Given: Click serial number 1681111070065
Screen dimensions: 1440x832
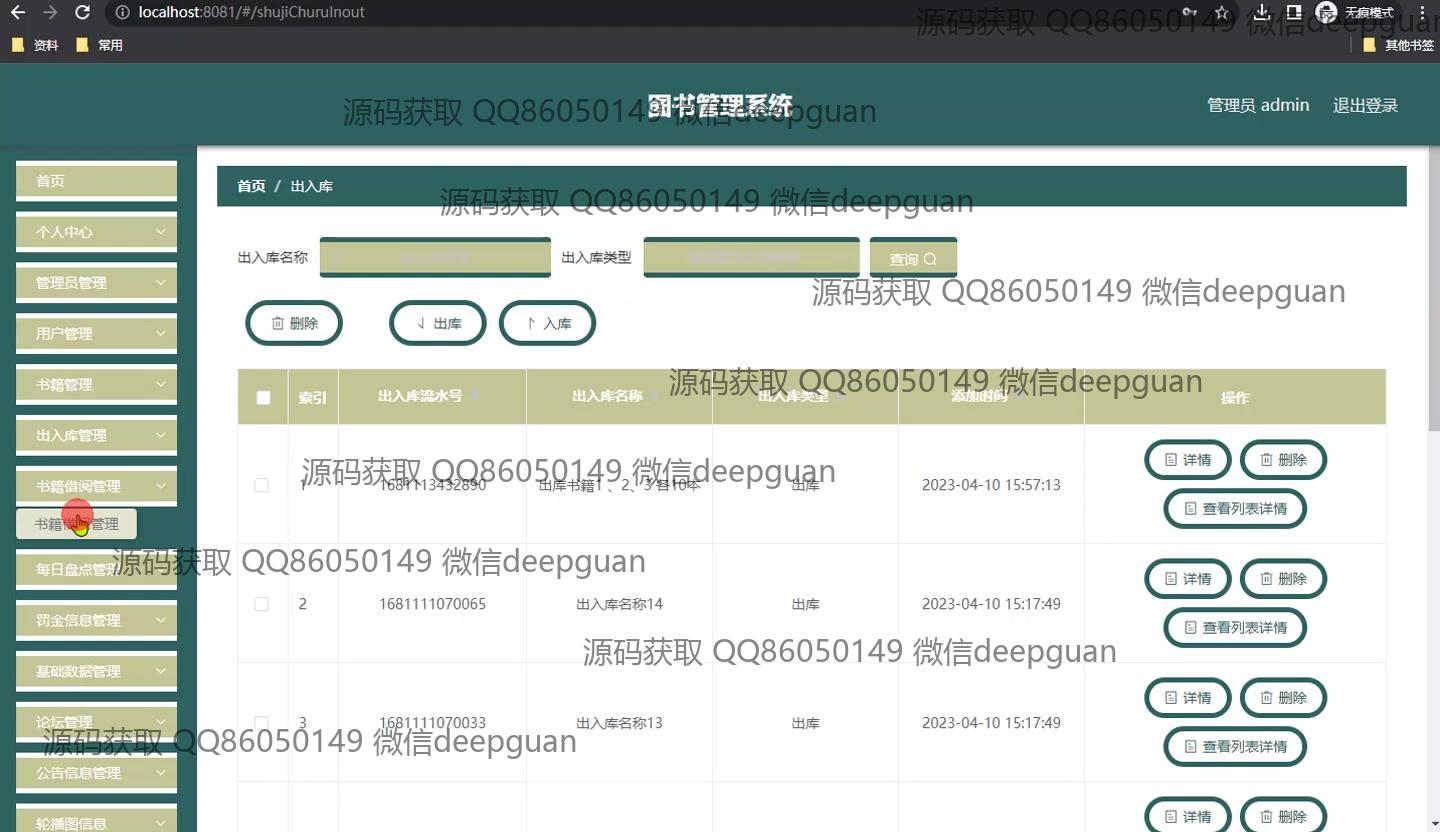Looking at the screenshot, I should tap(432, 604).
